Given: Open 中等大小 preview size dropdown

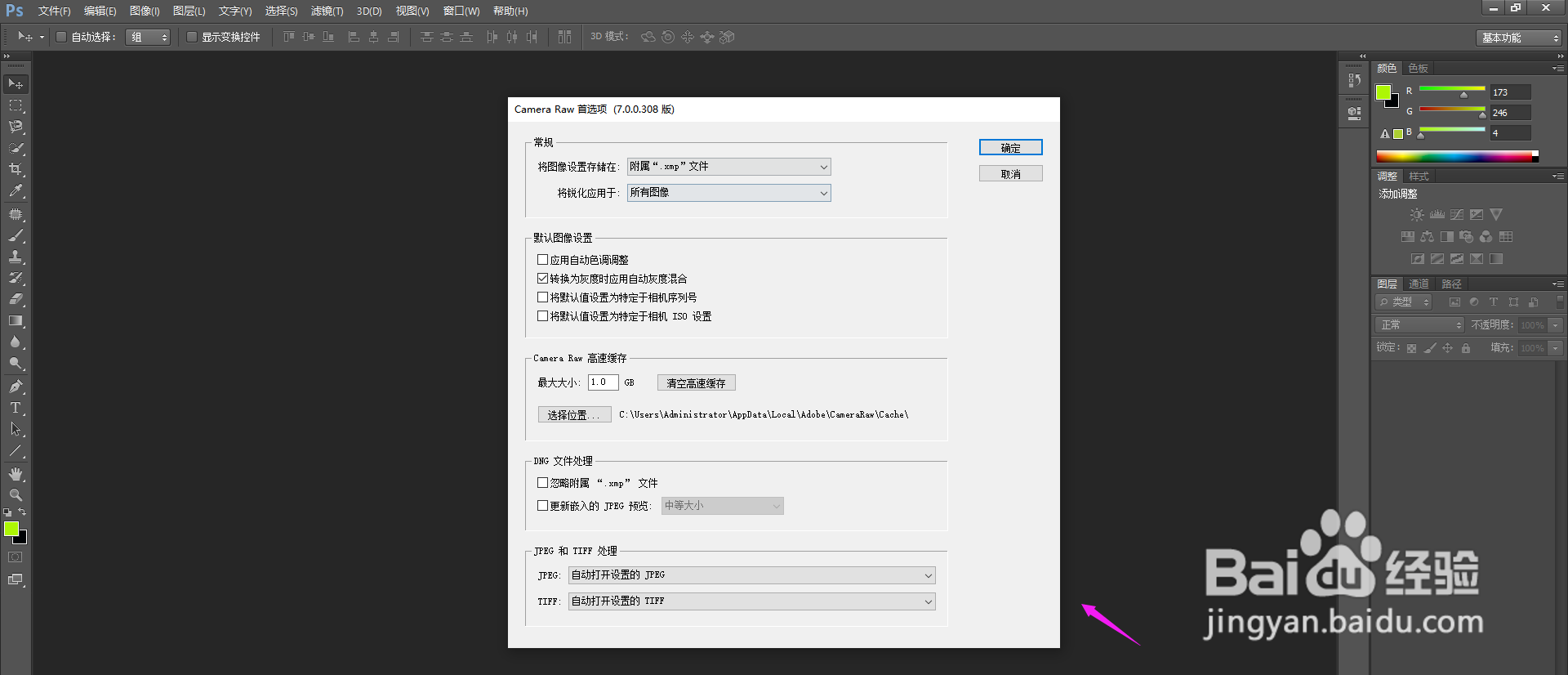Looking at the screenshot, I should 723,506.
